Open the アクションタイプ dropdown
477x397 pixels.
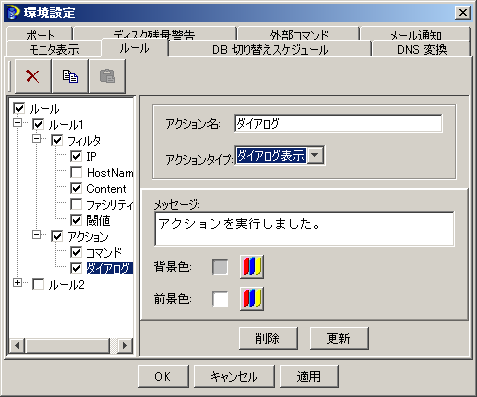pyautogui.click(x=315, y=155)
